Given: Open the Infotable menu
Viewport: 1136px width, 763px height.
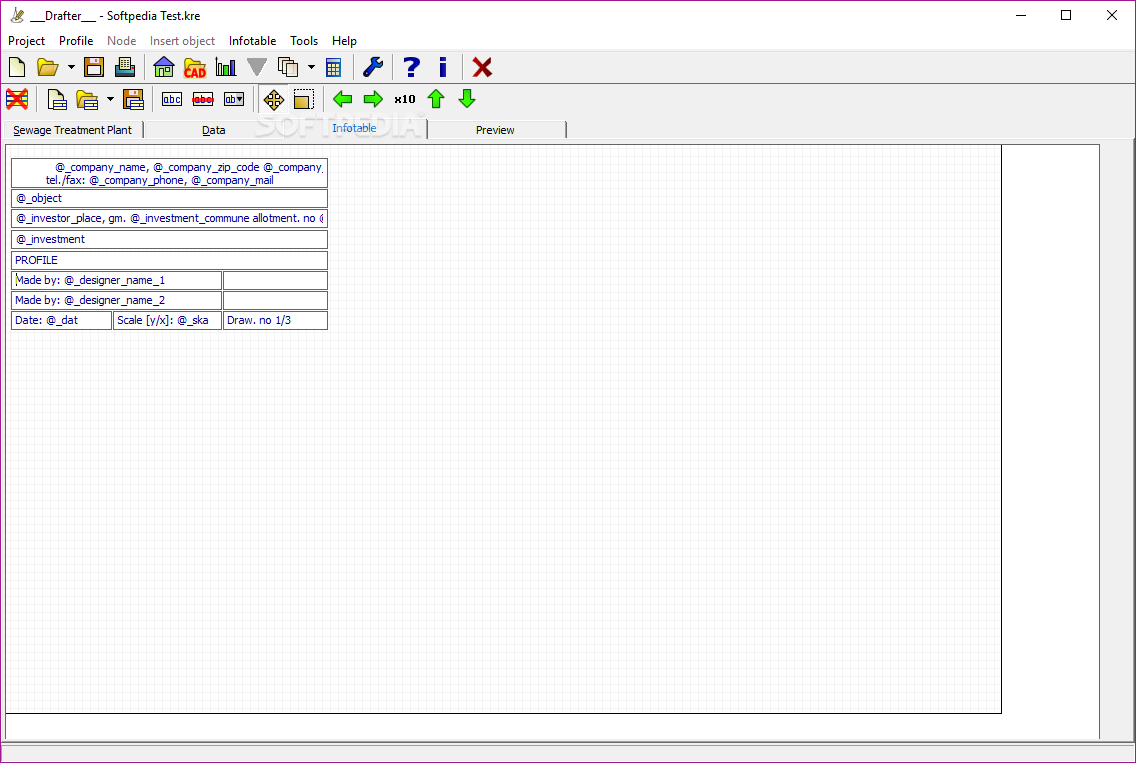Looking at the screenshot, I should click(252, 41).
